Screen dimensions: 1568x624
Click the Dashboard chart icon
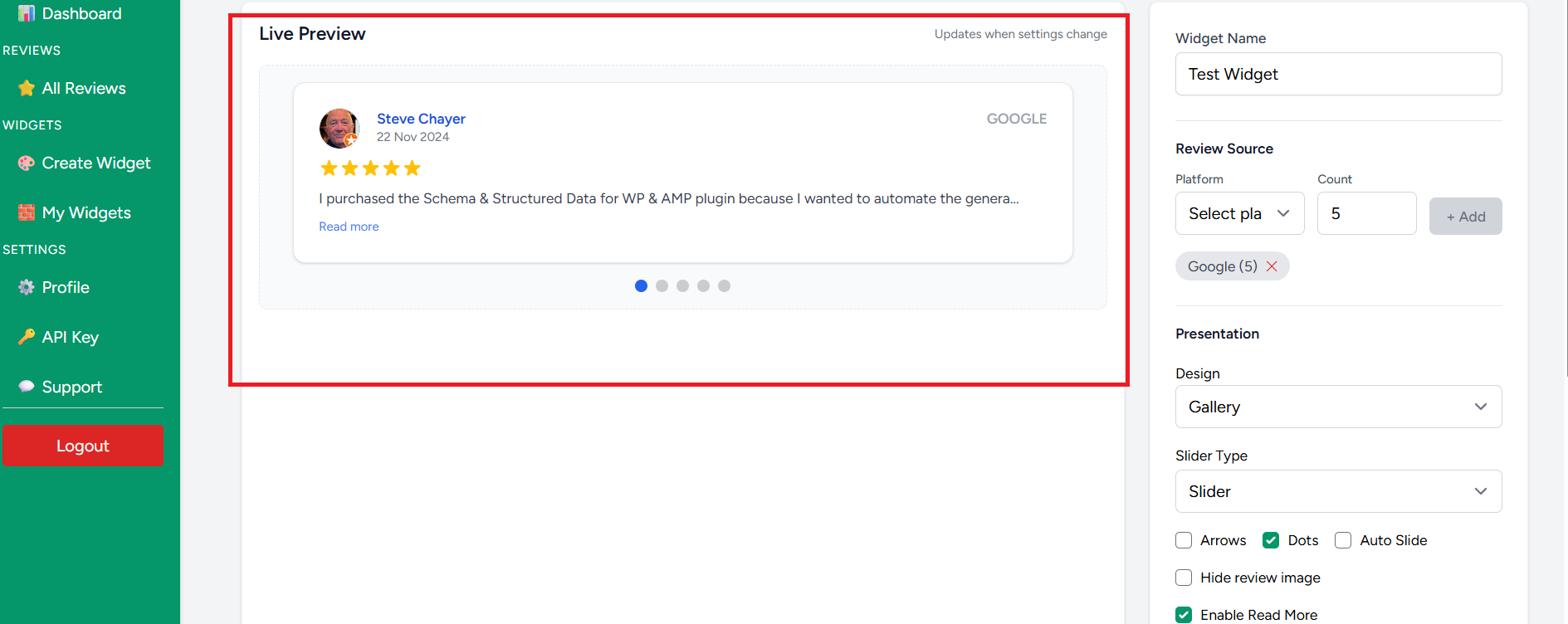pyautogui.click(x=27, y=13)
